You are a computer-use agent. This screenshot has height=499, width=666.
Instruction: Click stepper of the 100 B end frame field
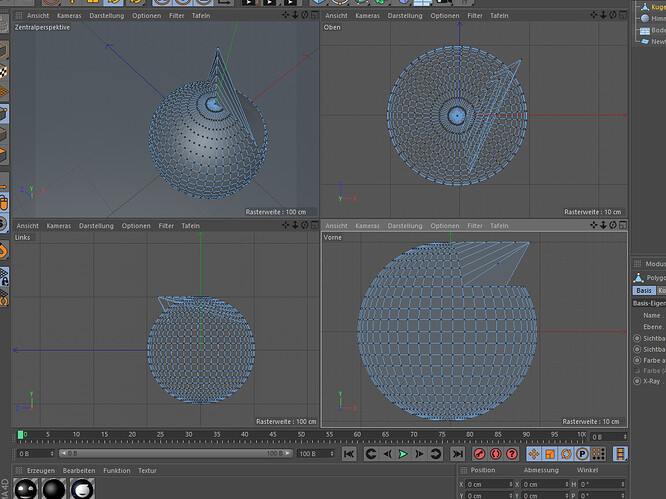pyautogui.click(x=332, y=454)
